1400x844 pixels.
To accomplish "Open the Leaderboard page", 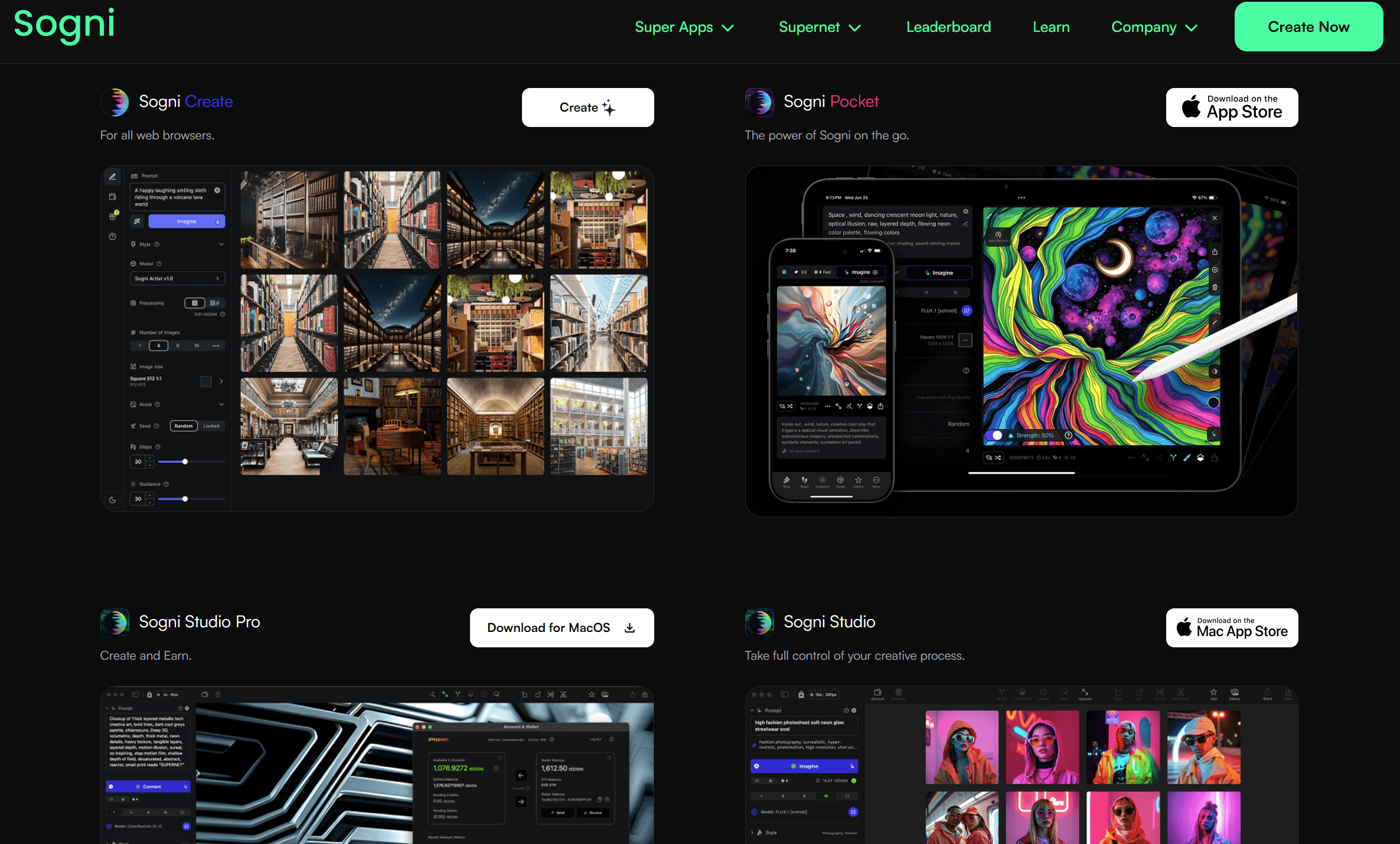I will pos(948,27).
